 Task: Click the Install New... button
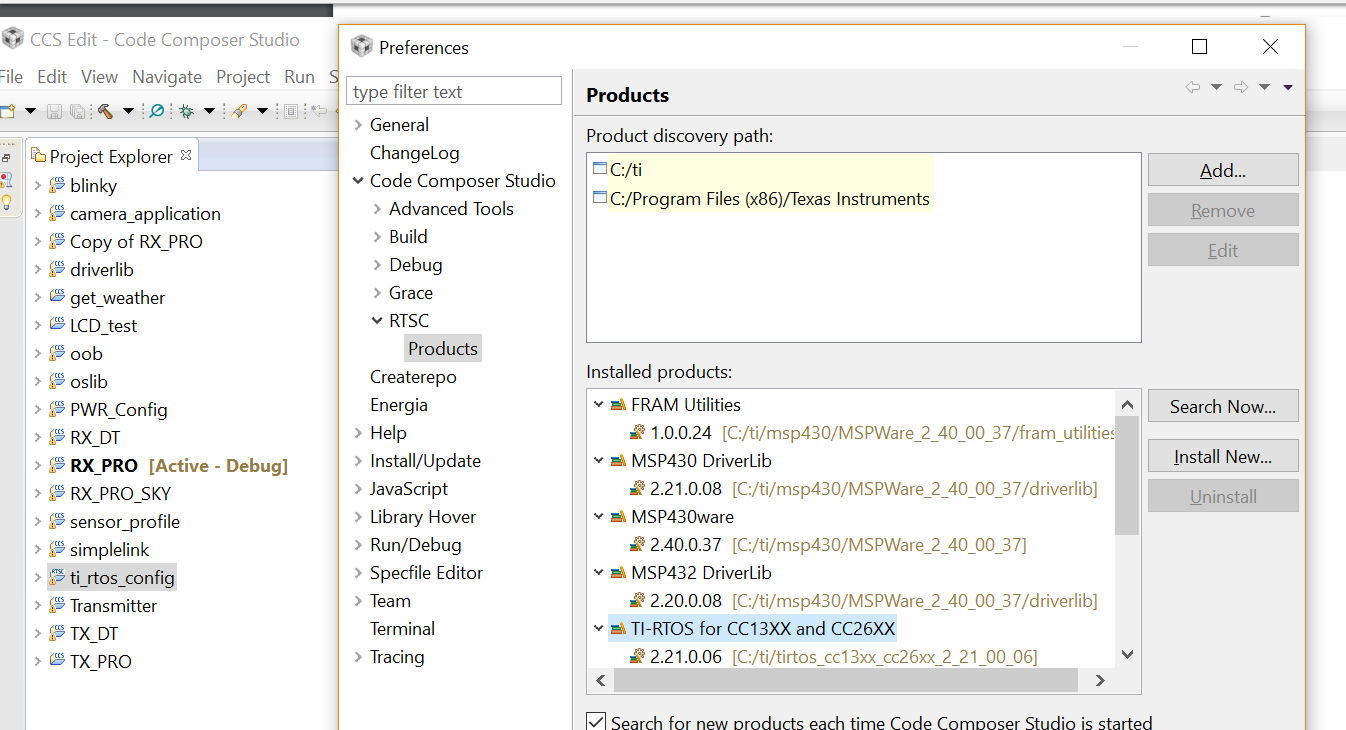1223,456
